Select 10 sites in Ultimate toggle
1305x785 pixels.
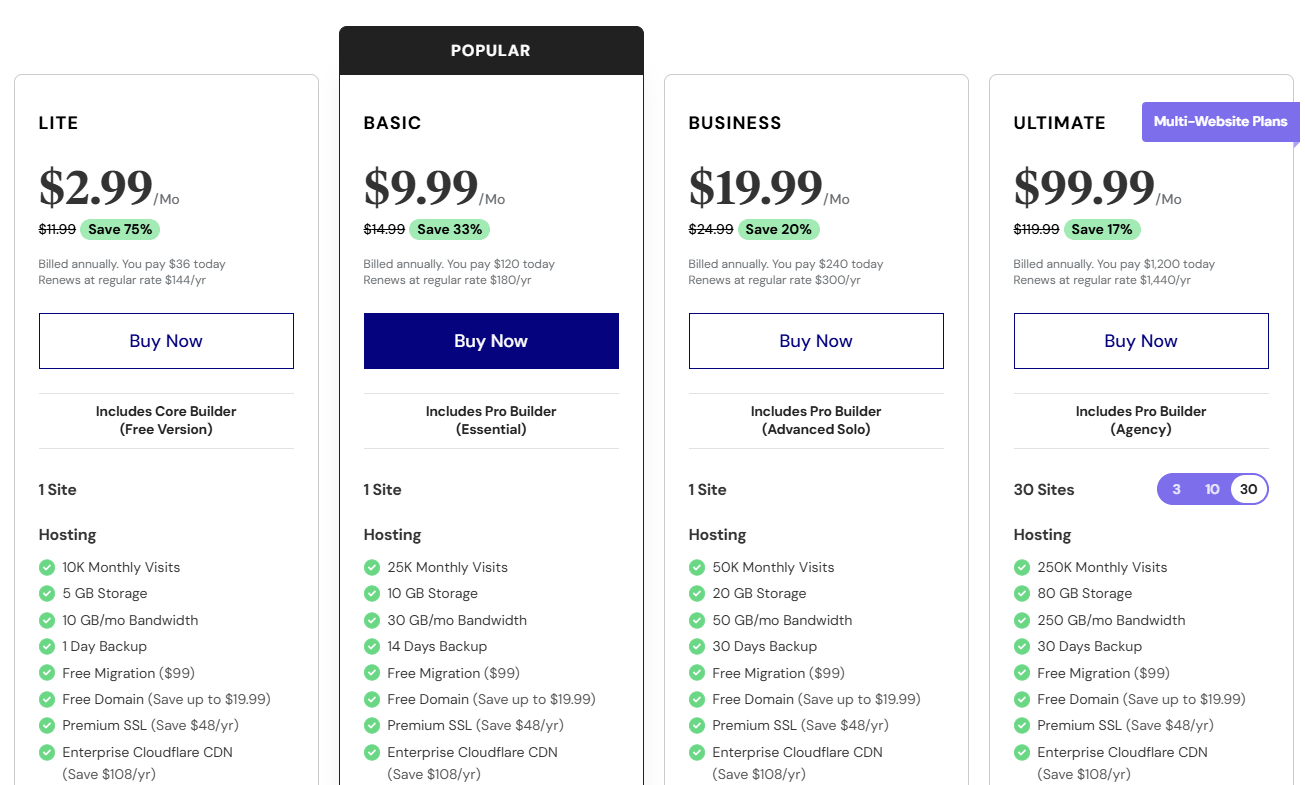click(x=1212, y=489)
